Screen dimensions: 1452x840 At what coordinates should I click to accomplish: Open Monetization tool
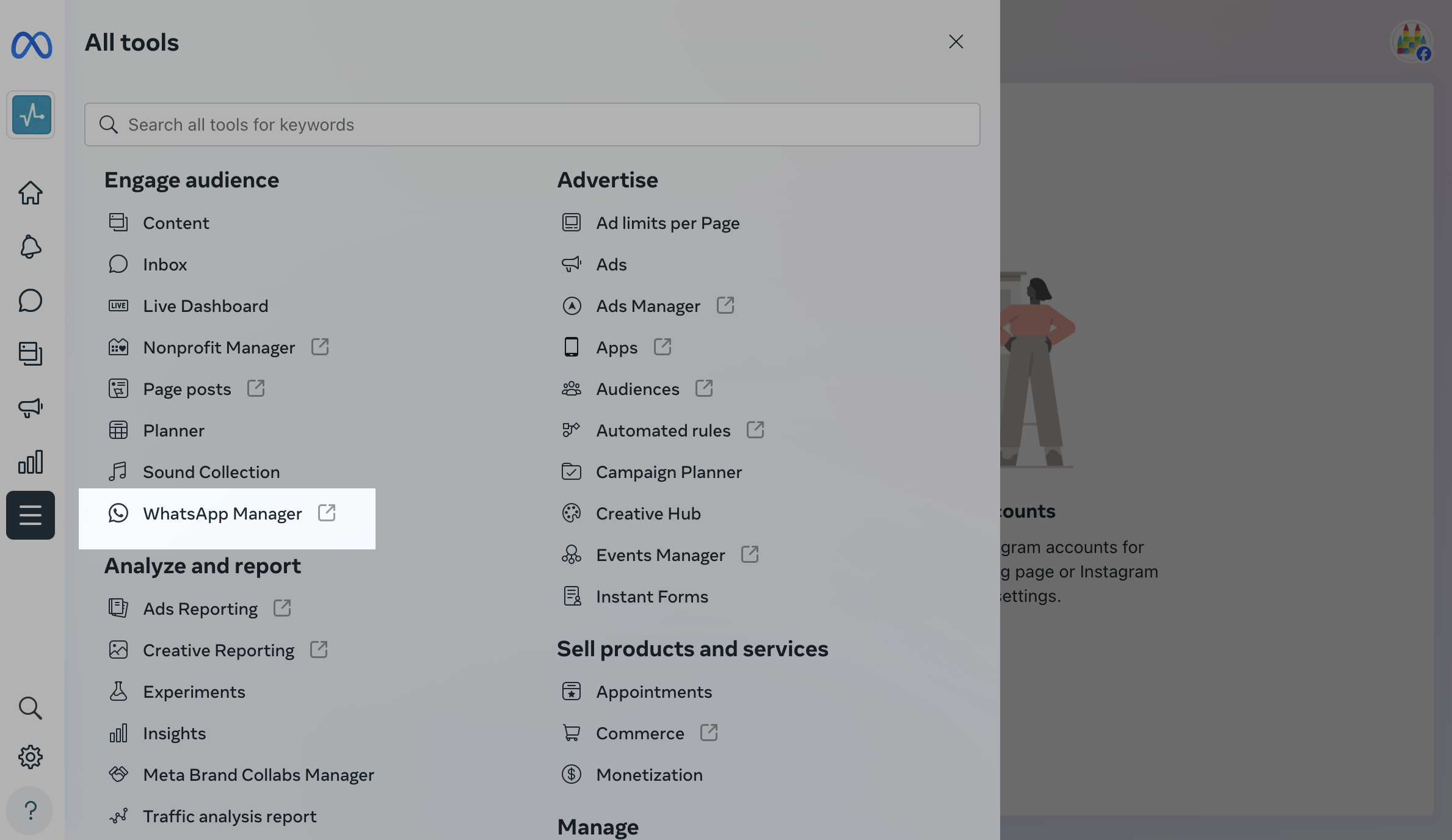point(649,775)
